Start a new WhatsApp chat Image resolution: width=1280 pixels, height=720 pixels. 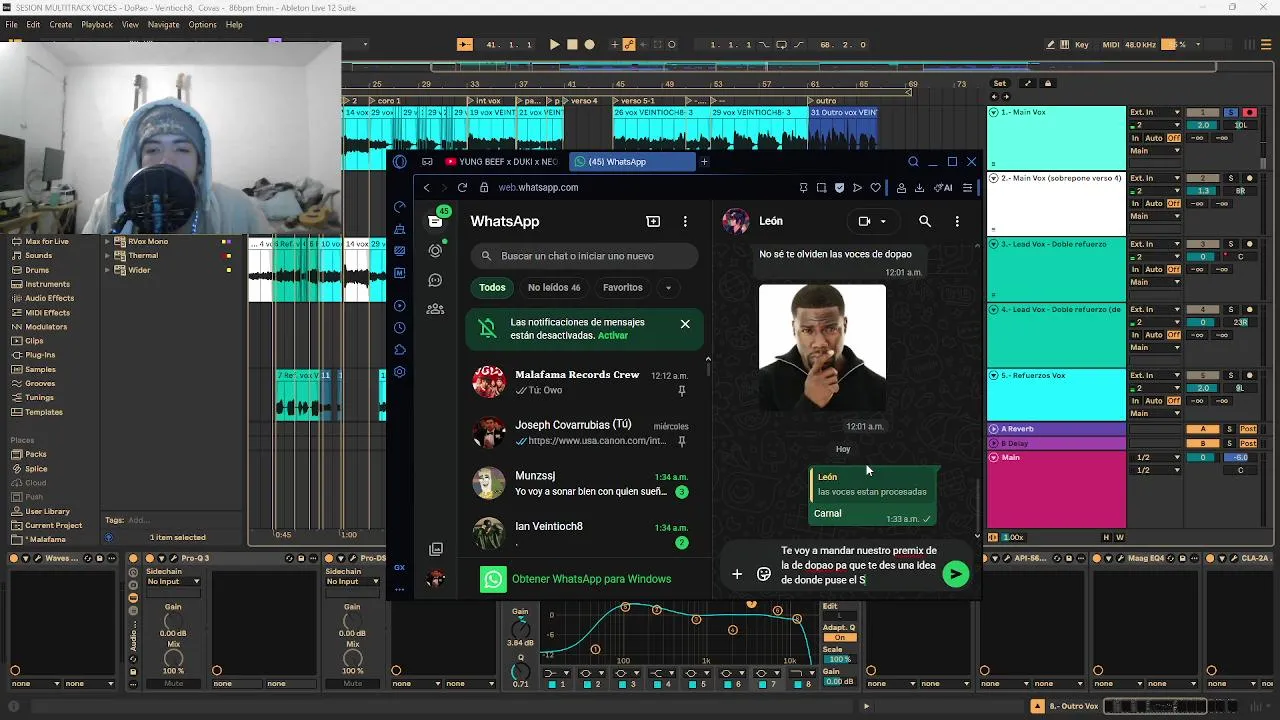pos(653,221)
